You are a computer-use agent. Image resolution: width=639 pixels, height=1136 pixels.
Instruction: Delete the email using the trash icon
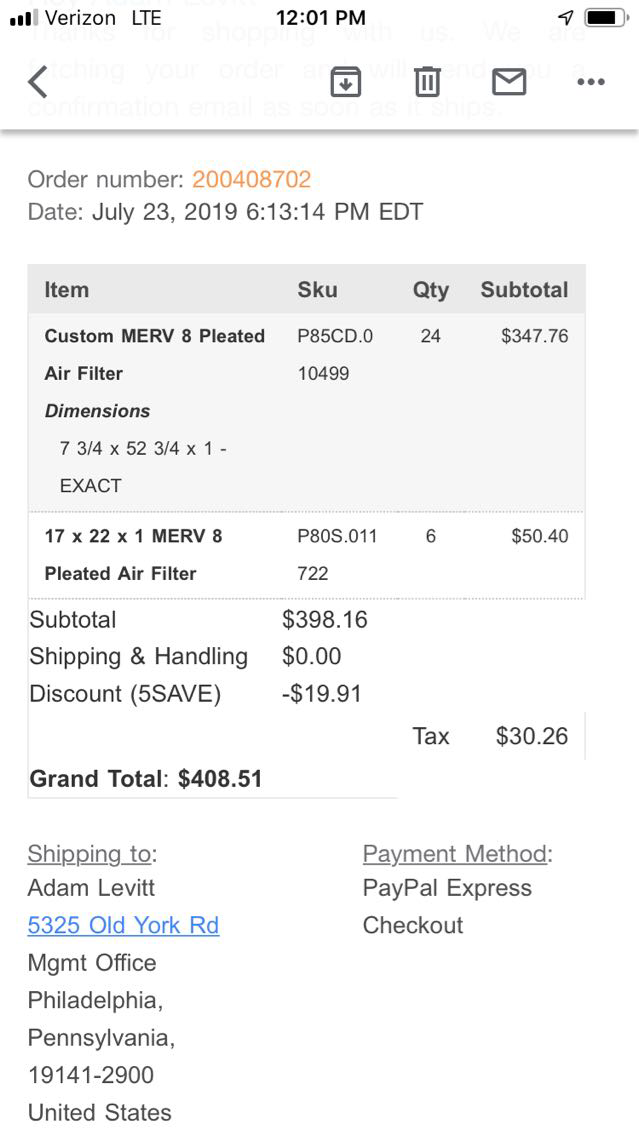(x=427, y=81)
